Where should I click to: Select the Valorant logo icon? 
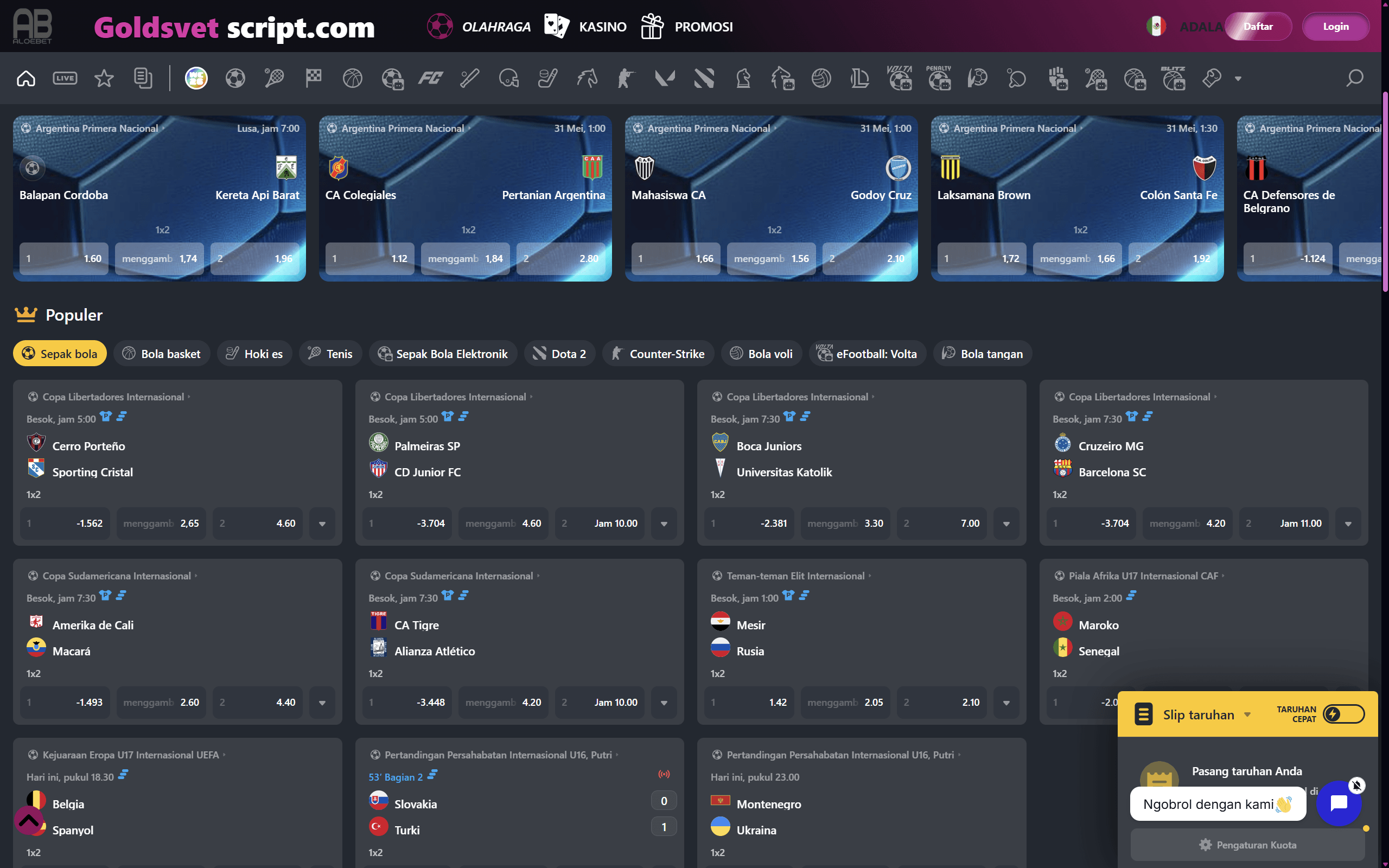[x=665, y=78]
